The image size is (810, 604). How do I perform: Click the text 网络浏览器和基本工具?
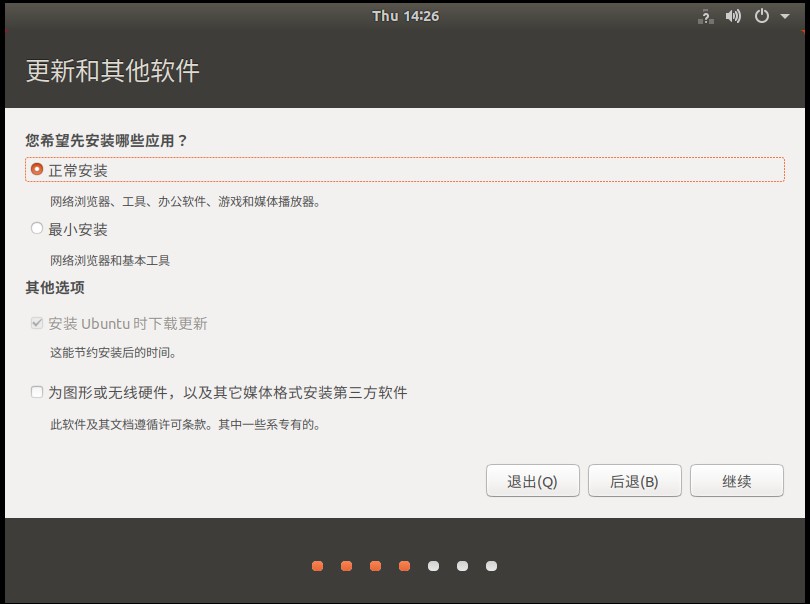pyautogui.click(x=110, y=260)
